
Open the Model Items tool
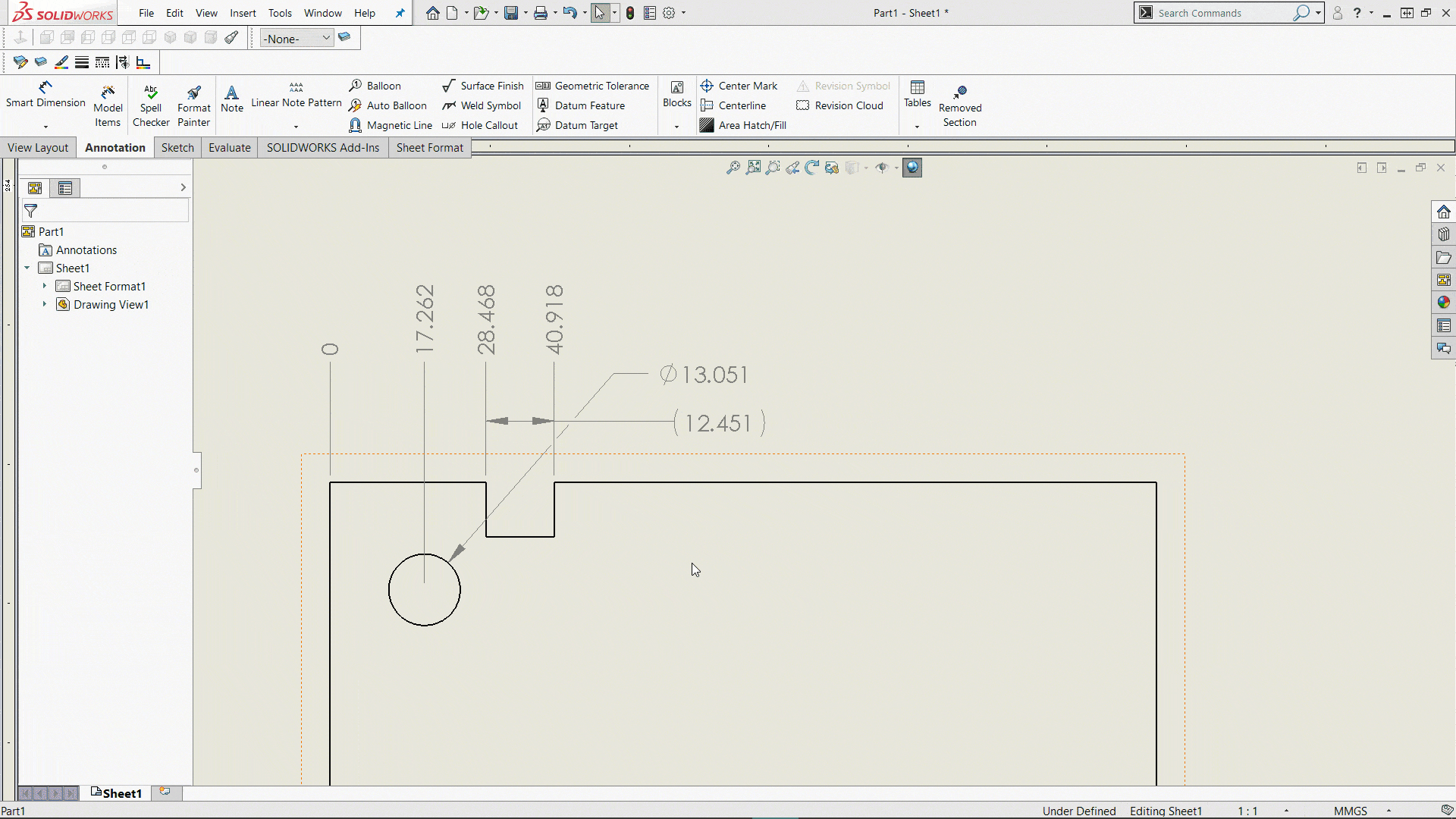[x=108, y=105]
